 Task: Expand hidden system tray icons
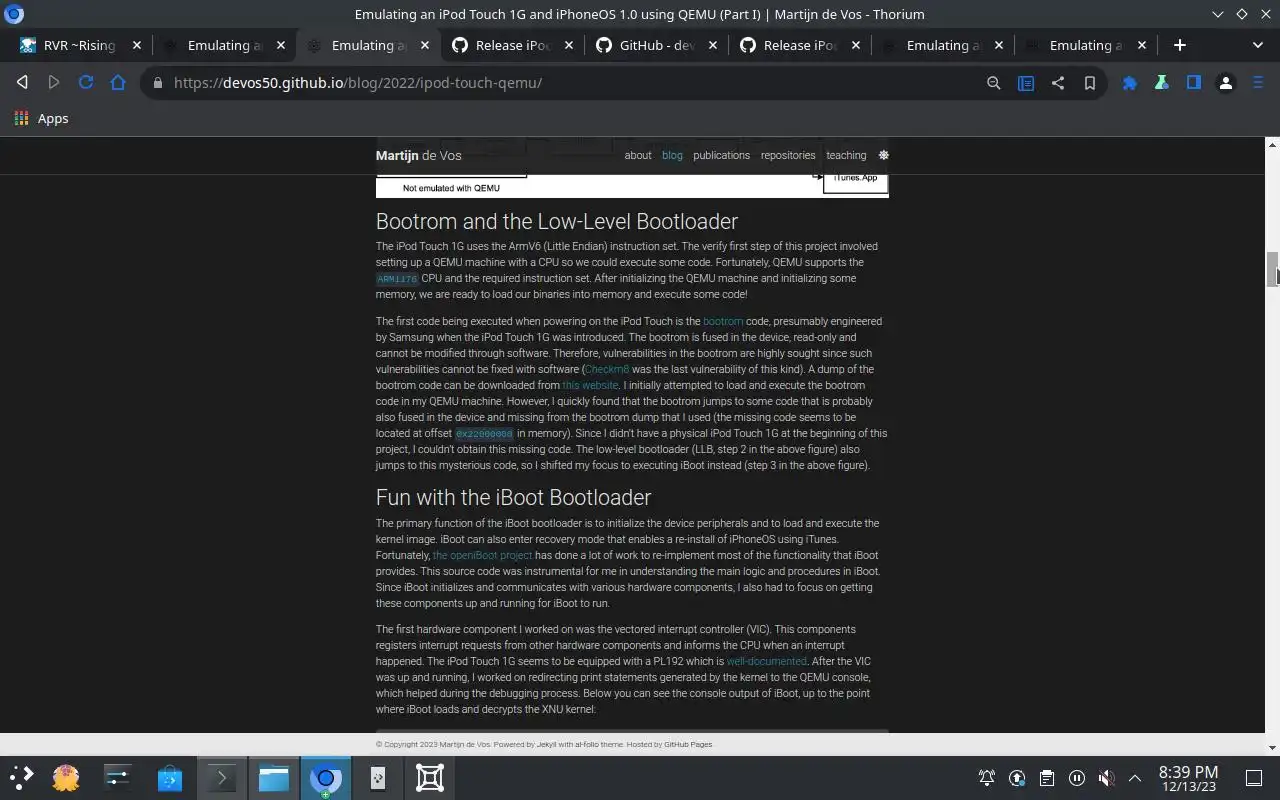(1135, 778)
